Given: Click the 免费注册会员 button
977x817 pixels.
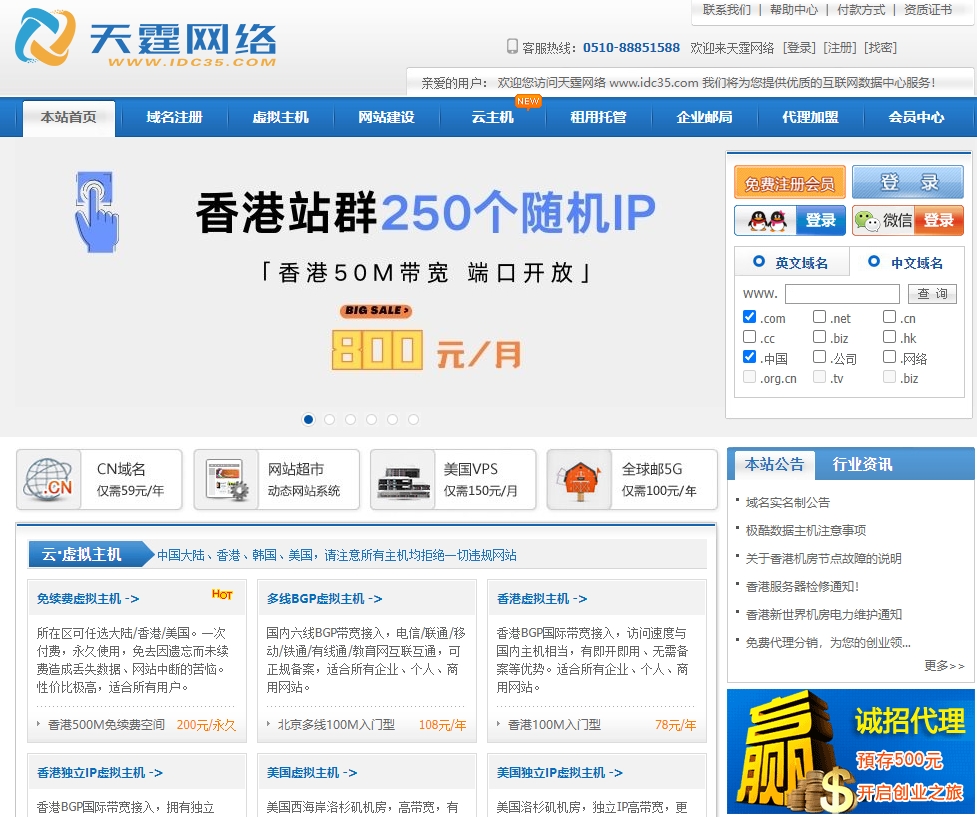Looking at the screenshot, I should pos(789,183).
